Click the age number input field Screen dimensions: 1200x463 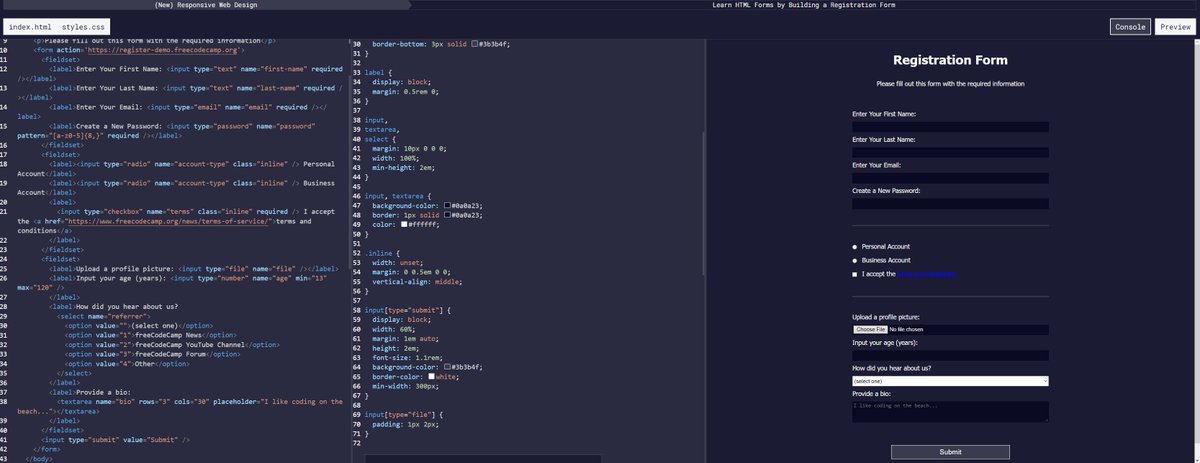[950, 355]
